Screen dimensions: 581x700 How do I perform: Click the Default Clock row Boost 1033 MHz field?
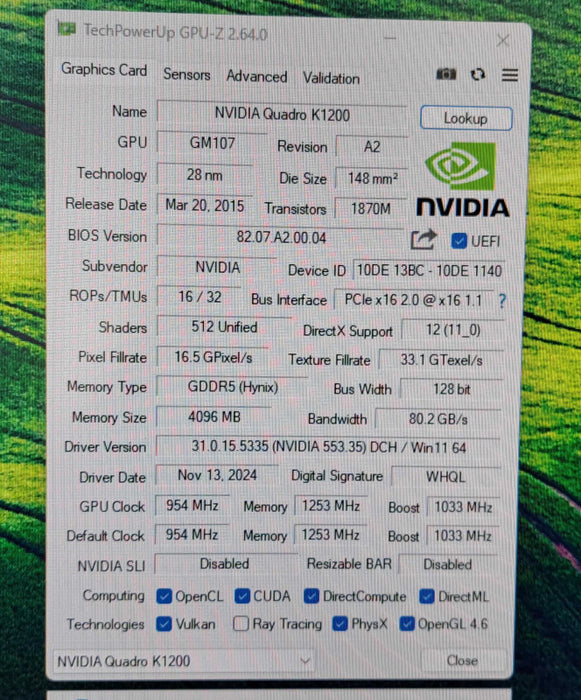pos(462,536)
